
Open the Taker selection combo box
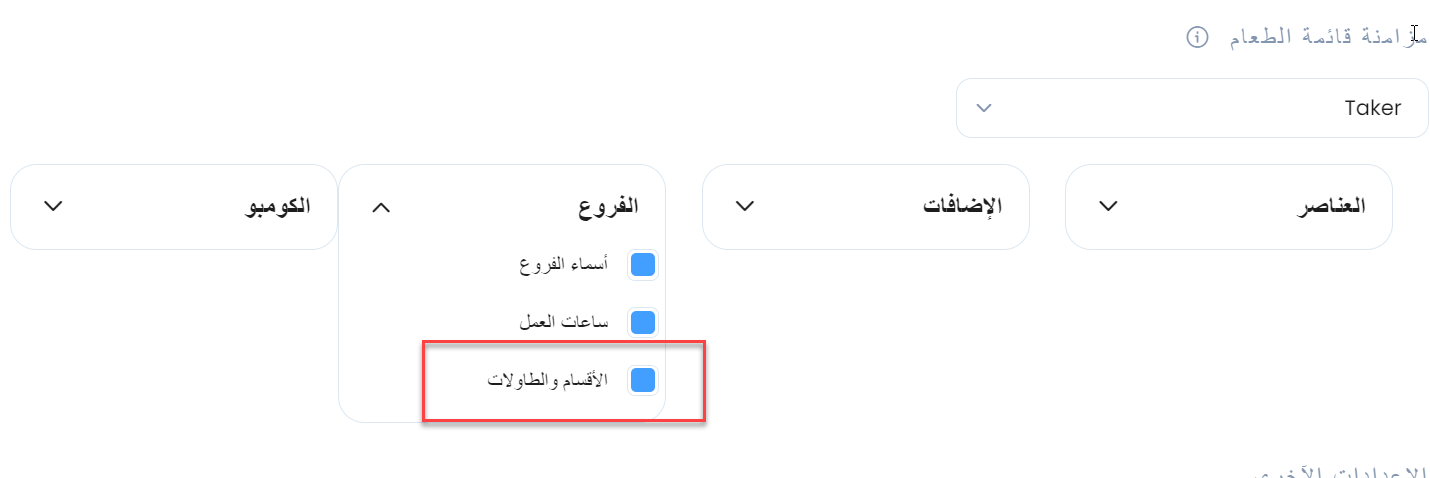click(x=1192, y=108)
